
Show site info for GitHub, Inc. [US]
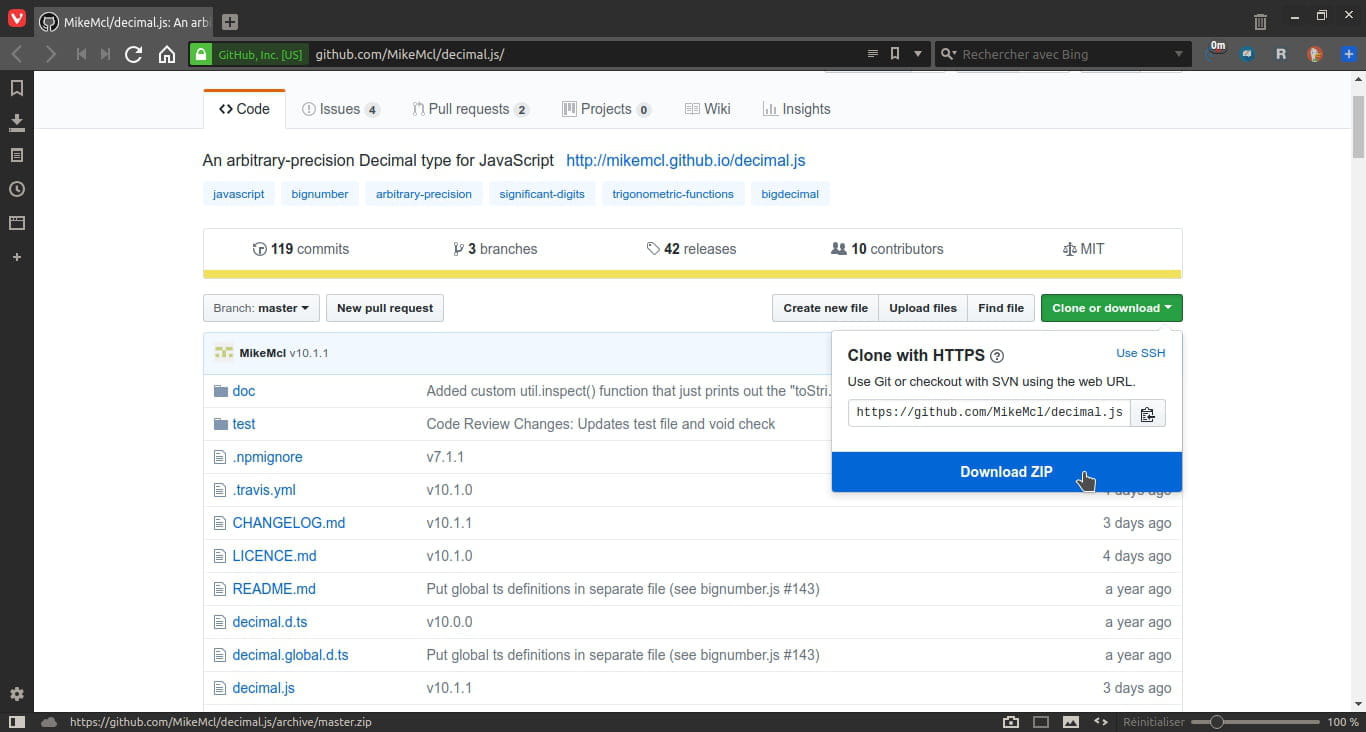click(248, 54)
